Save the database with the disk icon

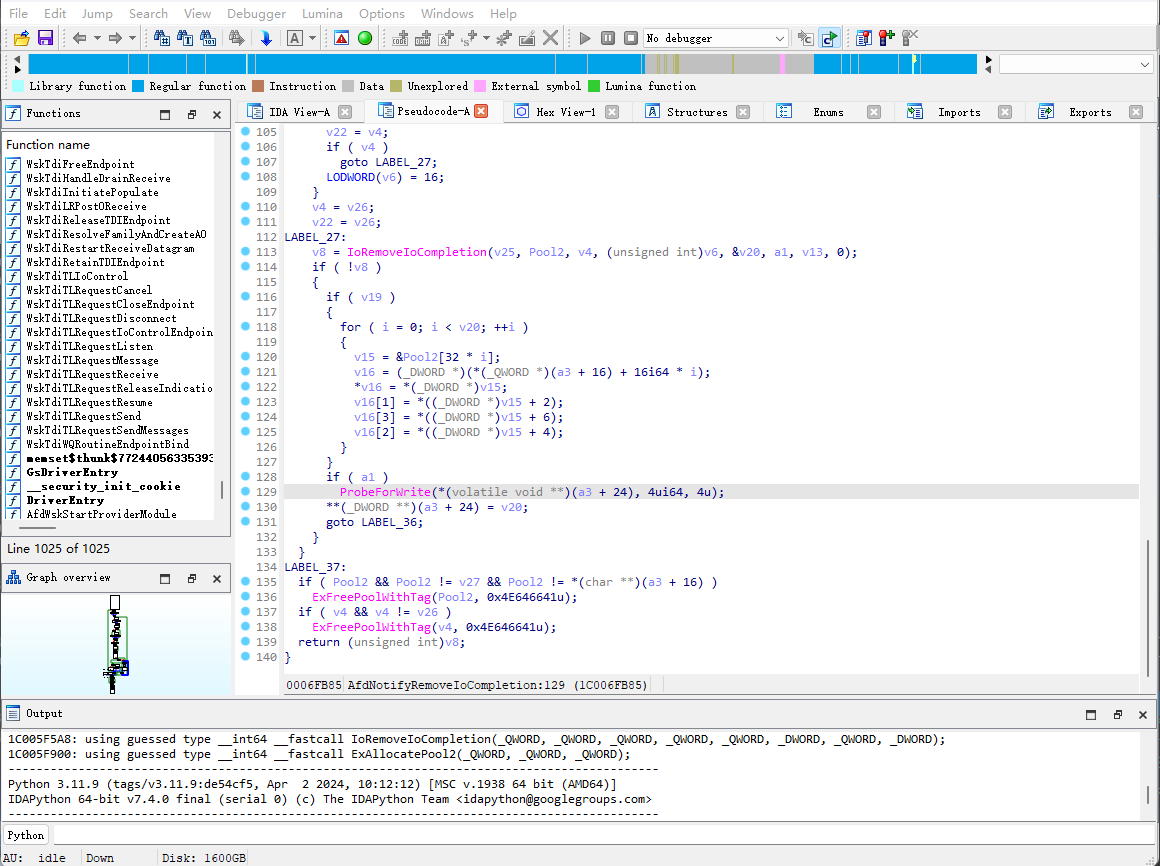46,38
